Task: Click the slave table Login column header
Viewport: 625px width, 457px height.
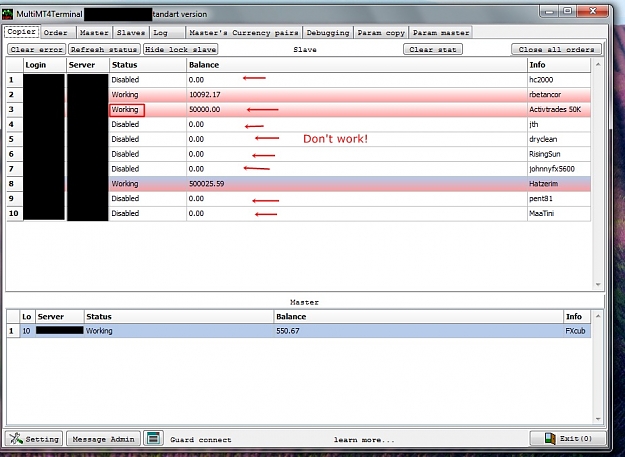Action: (x=45, y=65)
